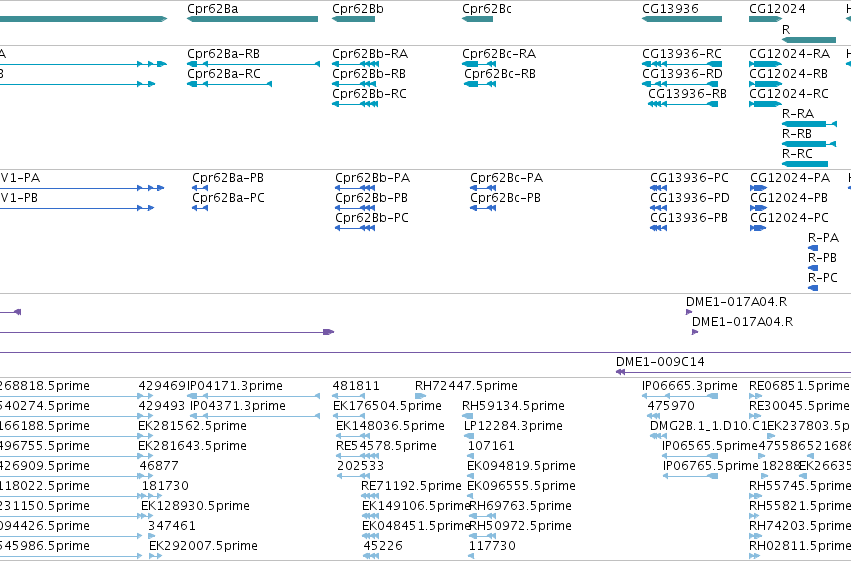
Task: Select the Cpr62Bb-RA transcript label
Action: point(370,54)
